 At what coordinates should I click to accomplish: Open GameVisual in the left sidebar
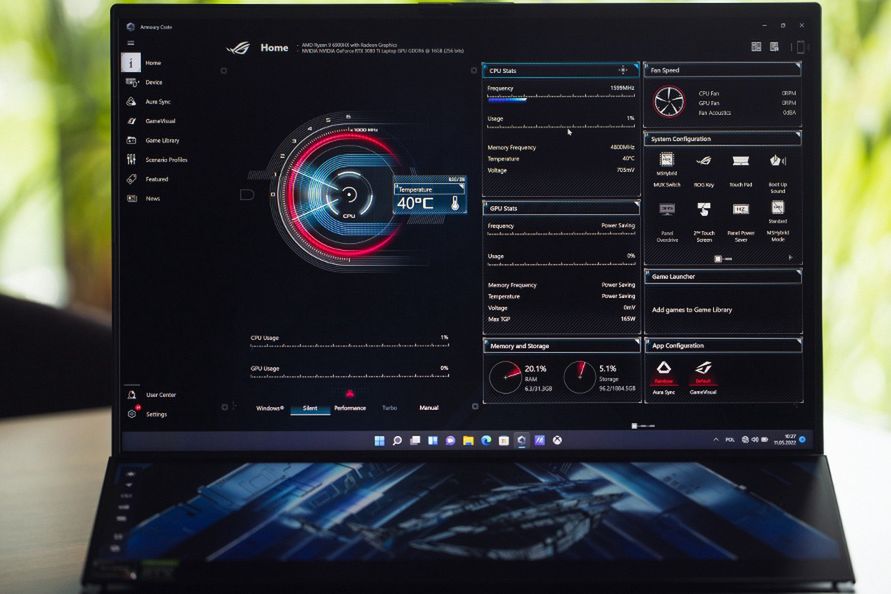(x=132, y=121)
